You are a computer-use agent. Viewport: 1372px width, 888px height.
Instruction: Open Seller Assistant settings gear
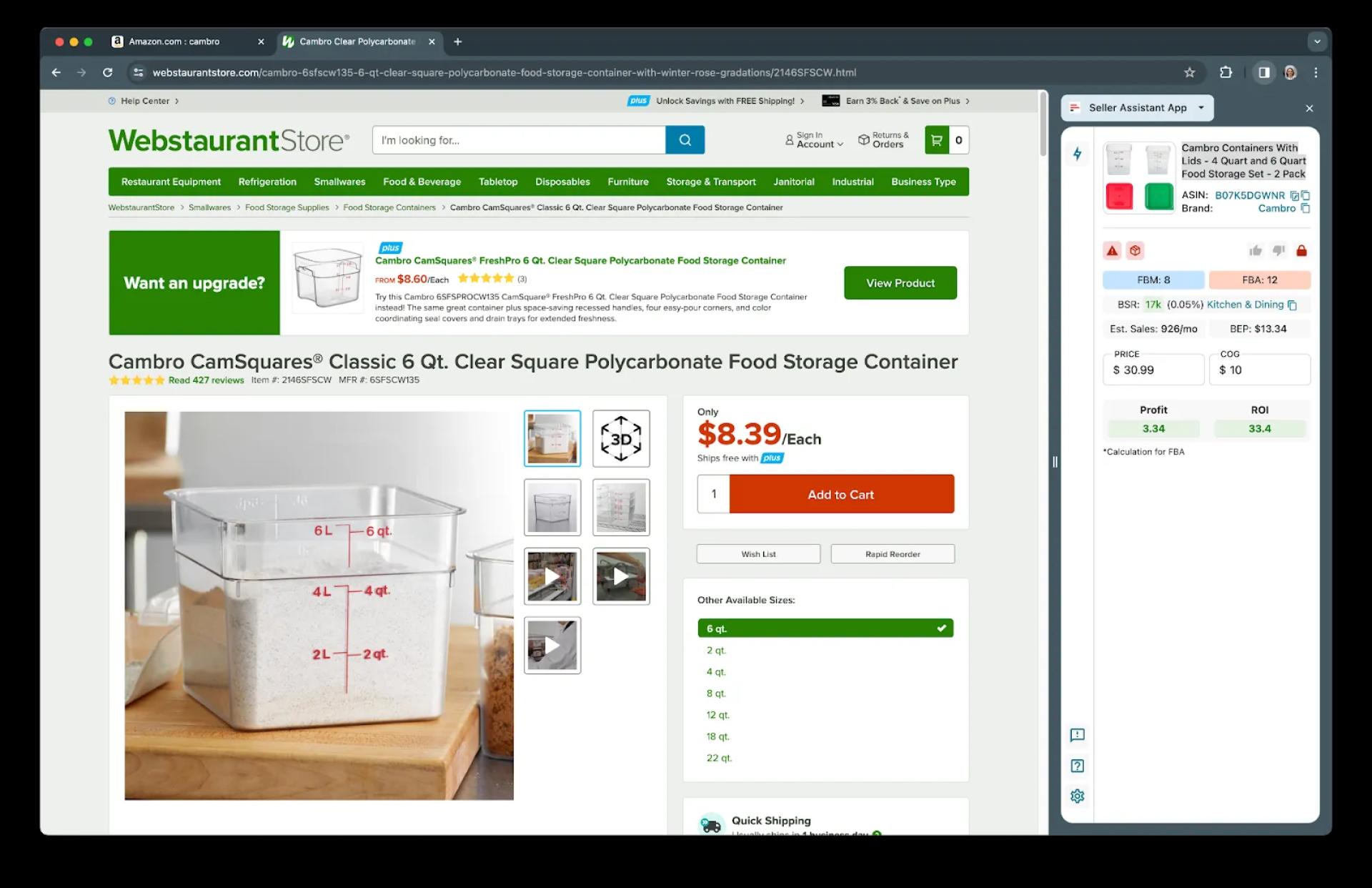coord(1077,796)
